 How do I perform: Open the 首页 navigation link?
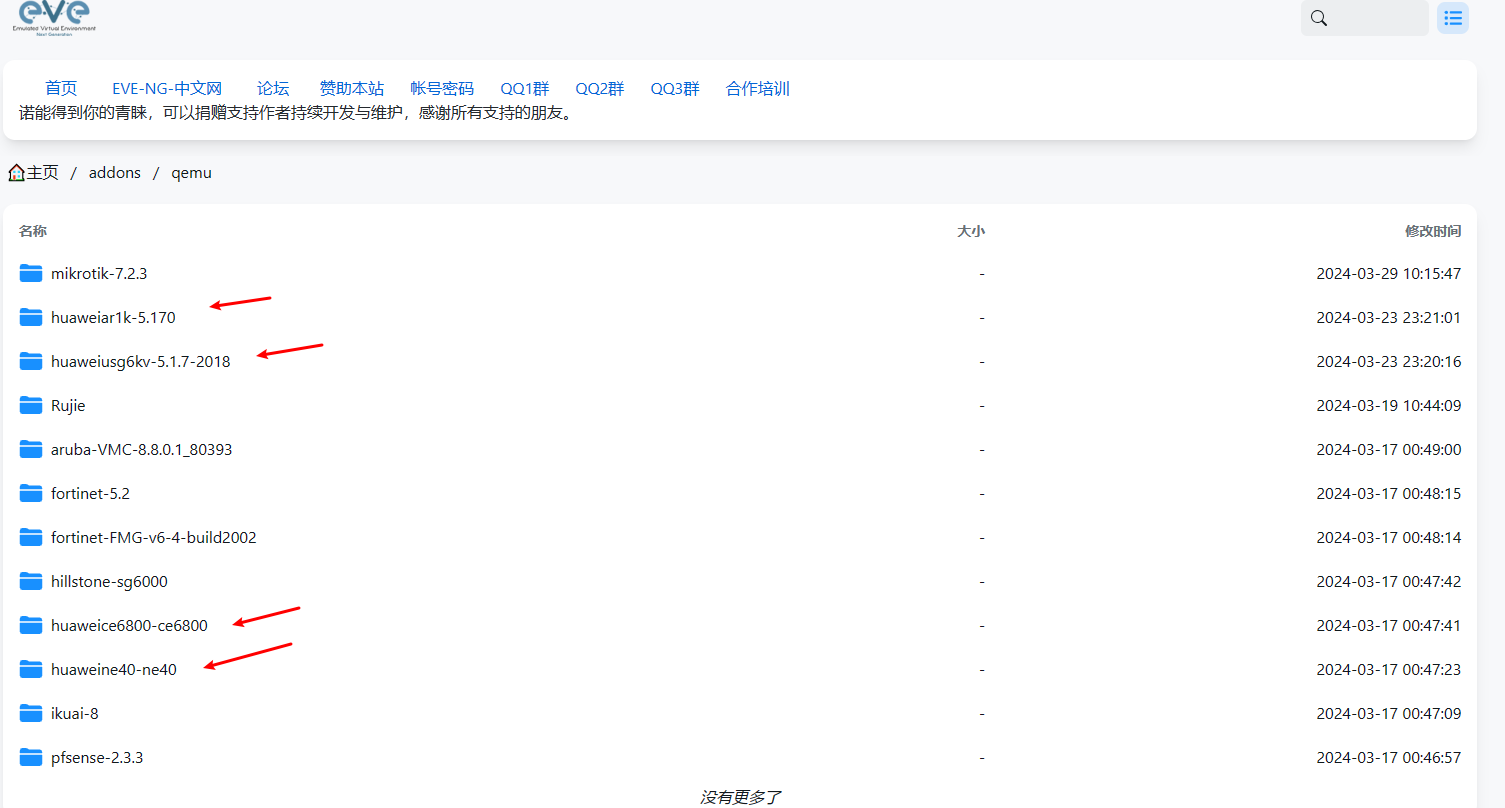coord(61,89)
